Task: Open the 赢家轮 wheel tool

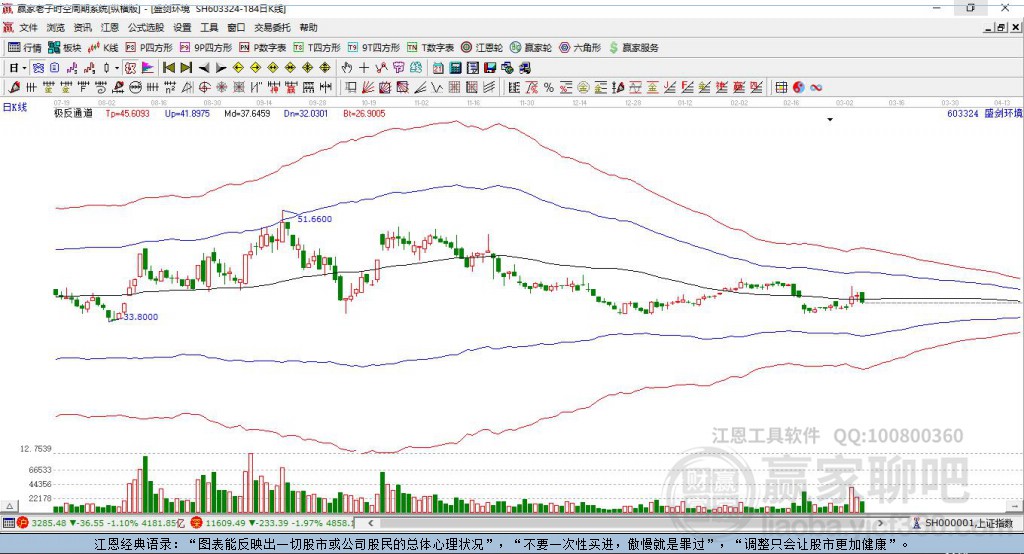Action: pos(531,48)
